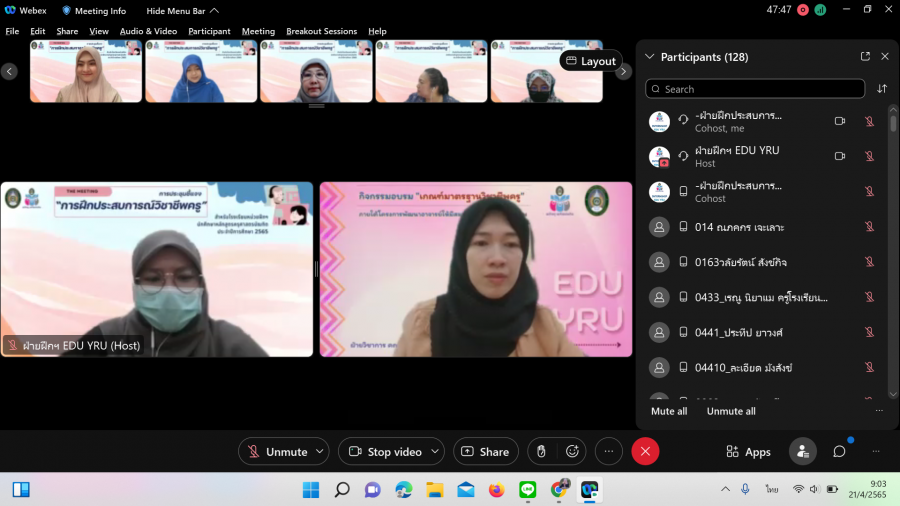Expand video options arrow beside Stop video
The width and height of the screenshot is (900, 506).
coord(435,452)
